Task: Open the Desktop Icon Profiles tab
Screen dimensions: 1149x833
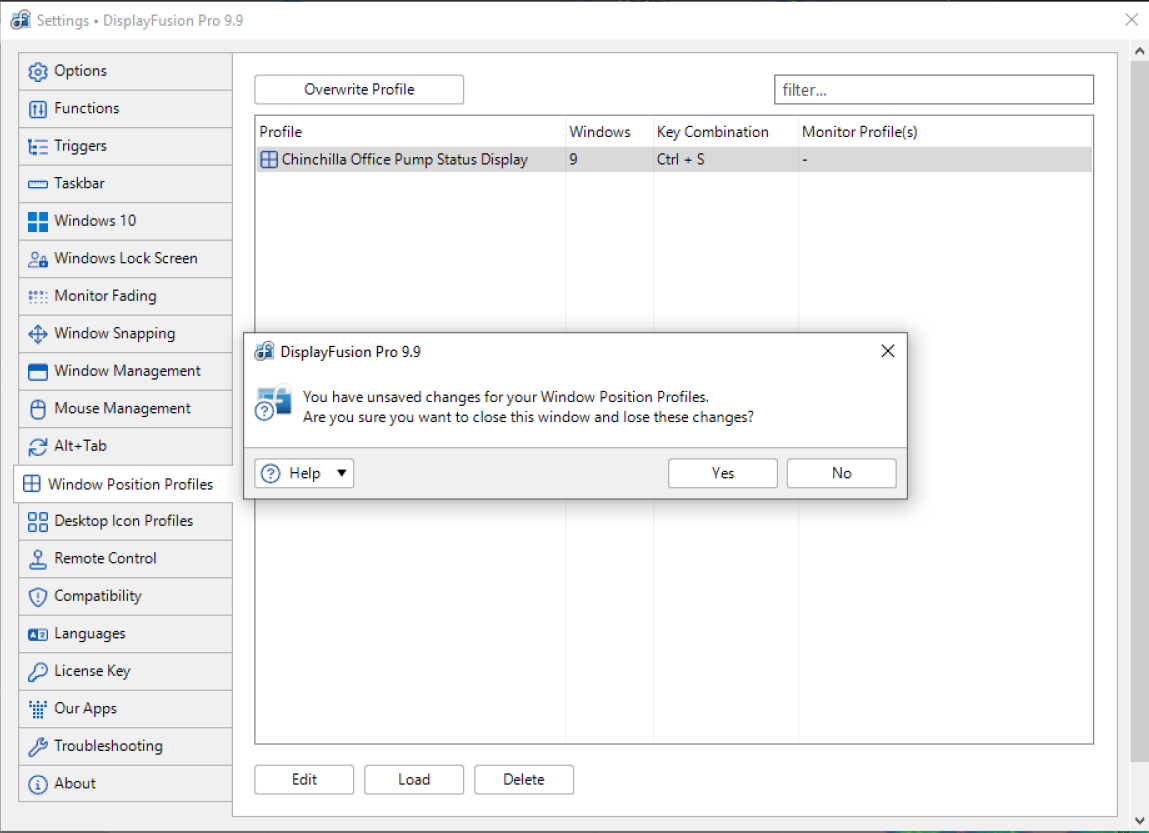Action: point(123,521)
